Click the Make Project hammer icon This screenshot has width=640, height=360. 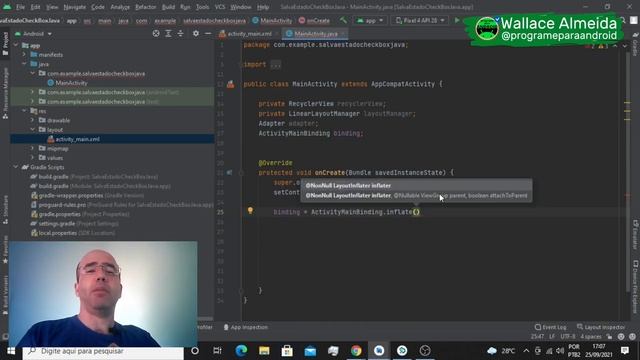pyautogui.click(x=343, y=20)
